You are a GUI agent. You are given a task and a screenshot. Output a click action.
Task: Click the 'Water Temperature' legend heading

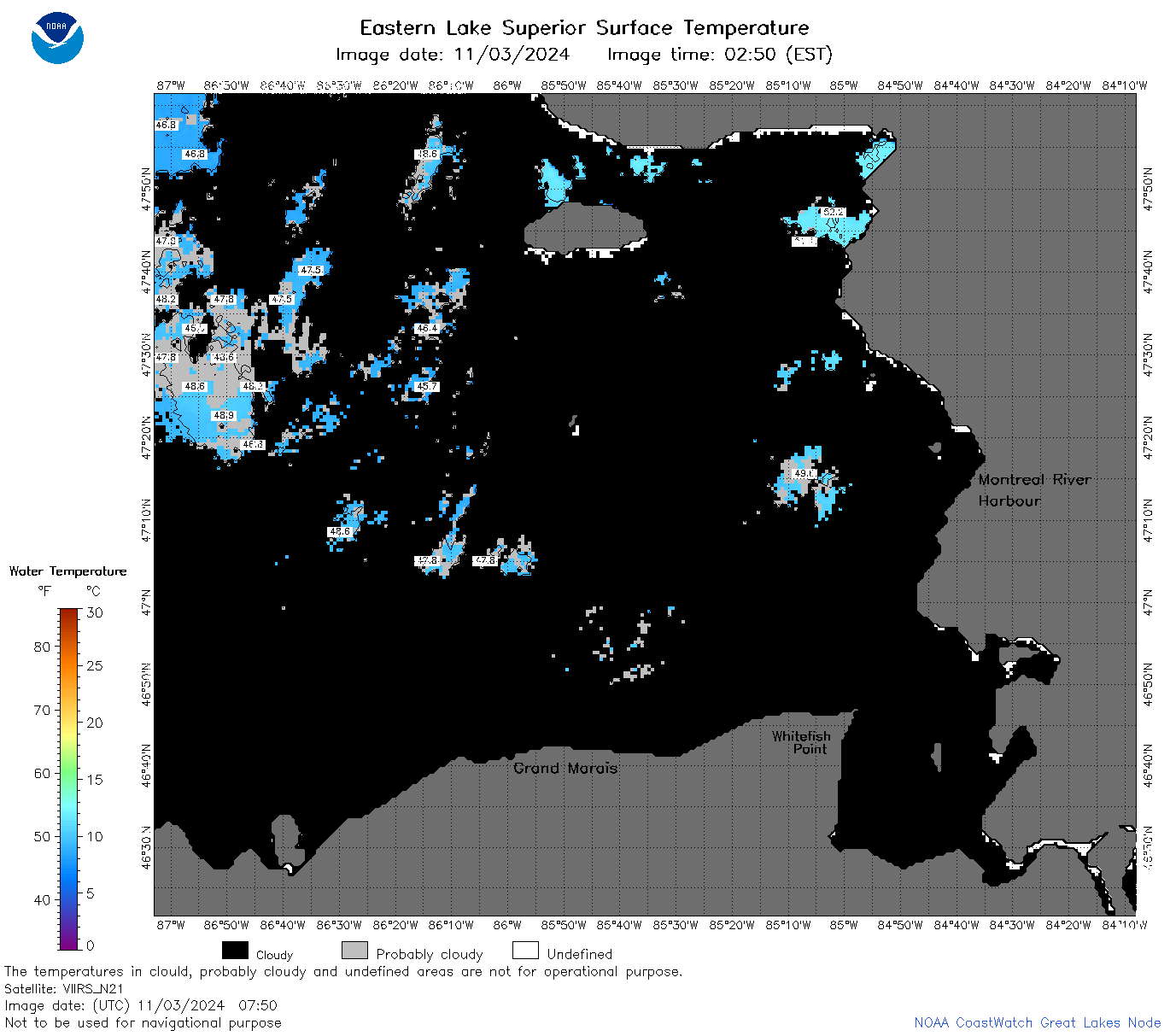pos(68,571)
